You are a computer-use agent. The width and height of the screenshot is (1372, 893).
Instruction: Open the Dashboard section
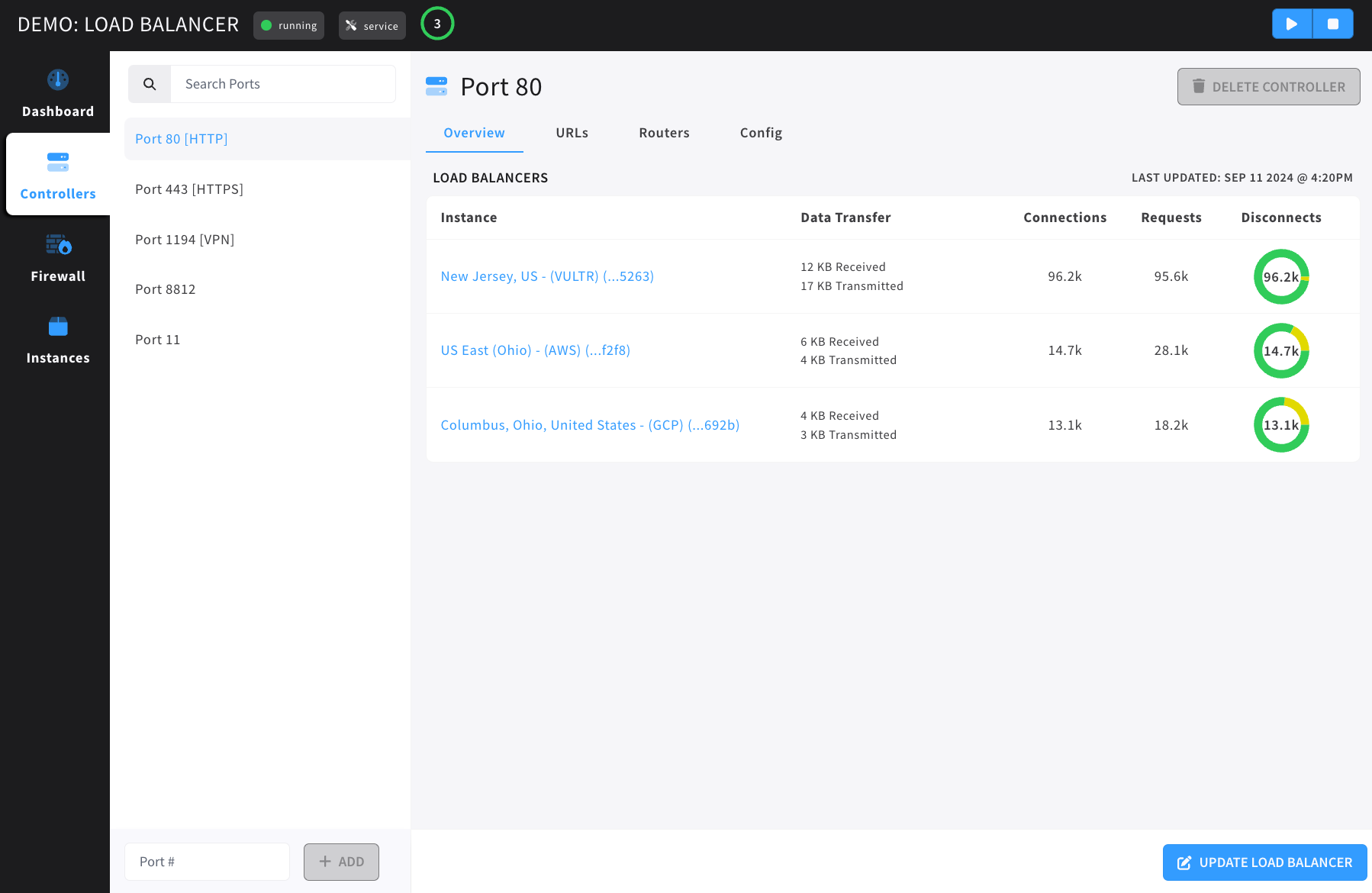(58, 93)
